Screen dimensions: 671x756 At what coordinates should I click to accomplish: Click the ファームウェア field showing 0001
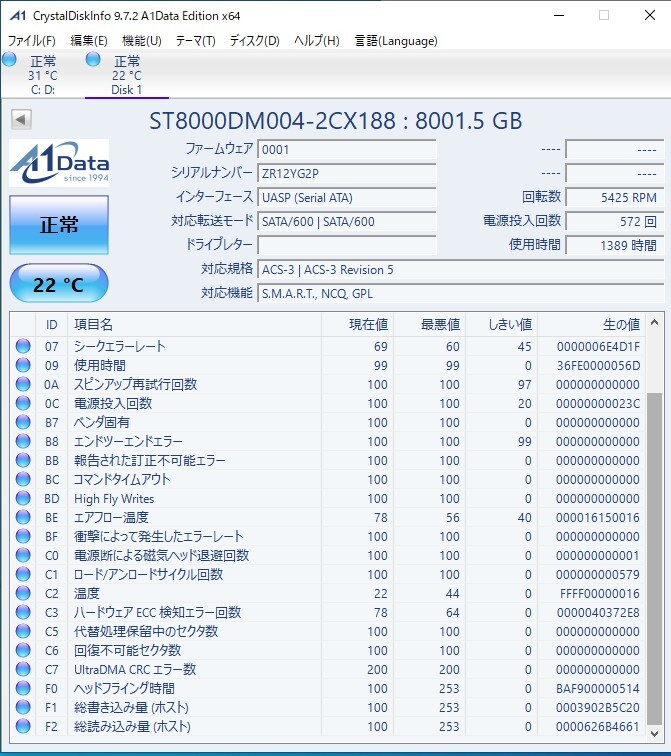(347, 149)
